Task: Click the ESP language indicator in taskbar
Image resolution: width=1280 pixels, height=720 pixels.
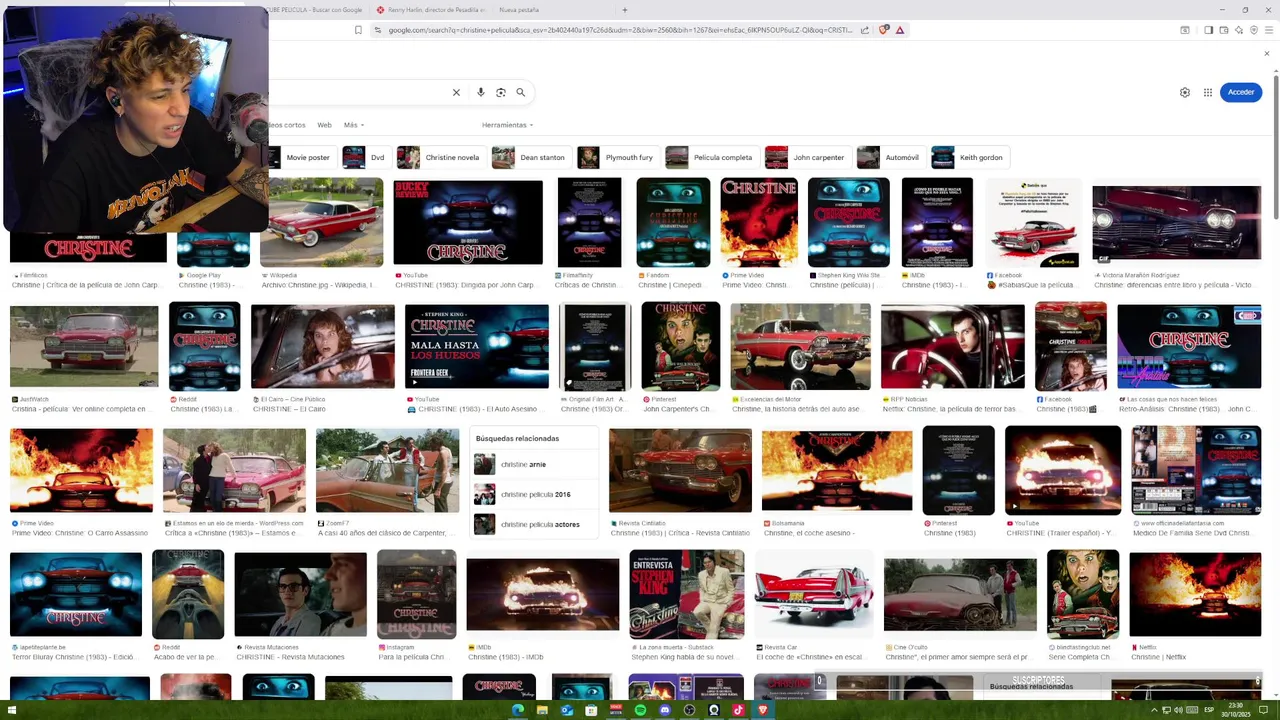Action: (x=1209, y=710)
